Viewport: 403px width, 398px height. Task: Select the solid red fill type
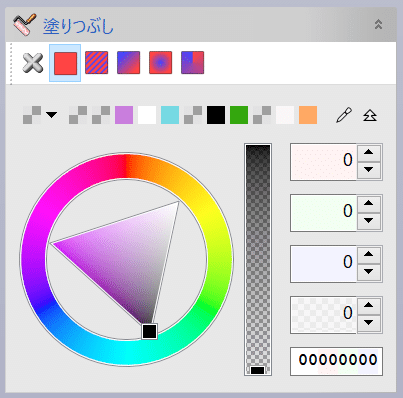click(65, 63)
